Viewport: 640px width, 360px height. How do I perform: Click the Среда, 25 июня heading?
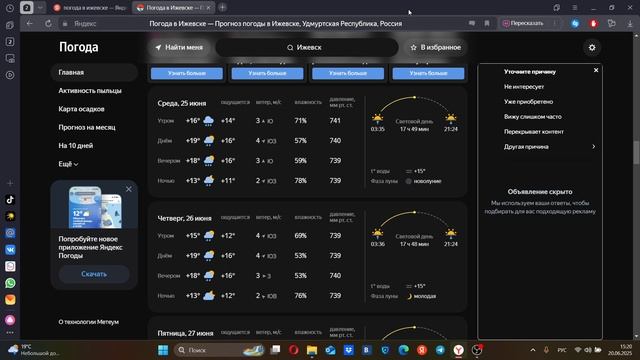pyautogui.click(x=182, y=103)
